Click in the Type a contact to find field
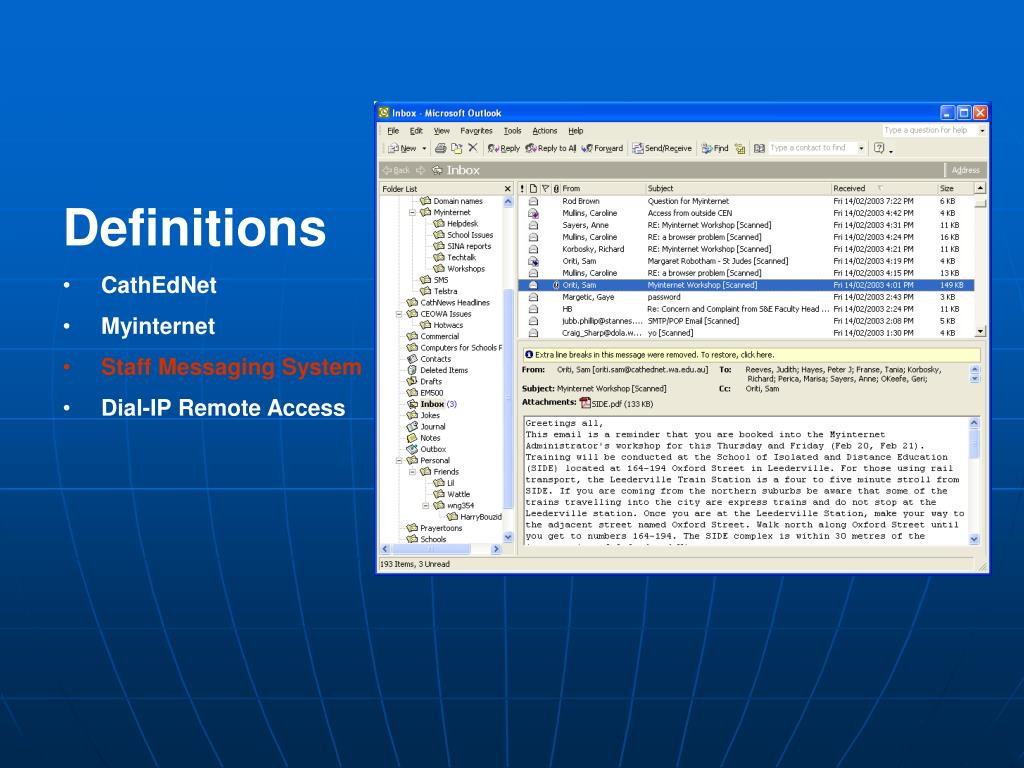Viewport: 1024px width, 768px height. click(812, 148)
